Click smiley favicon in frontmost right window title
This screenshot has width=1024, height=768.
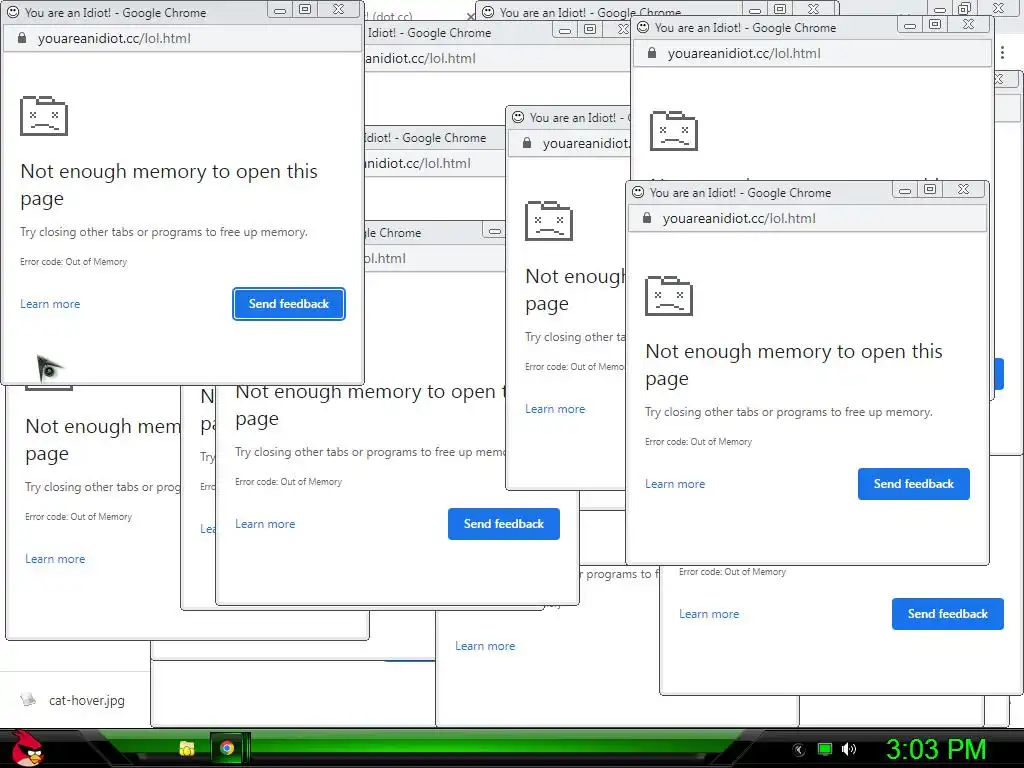638,192
